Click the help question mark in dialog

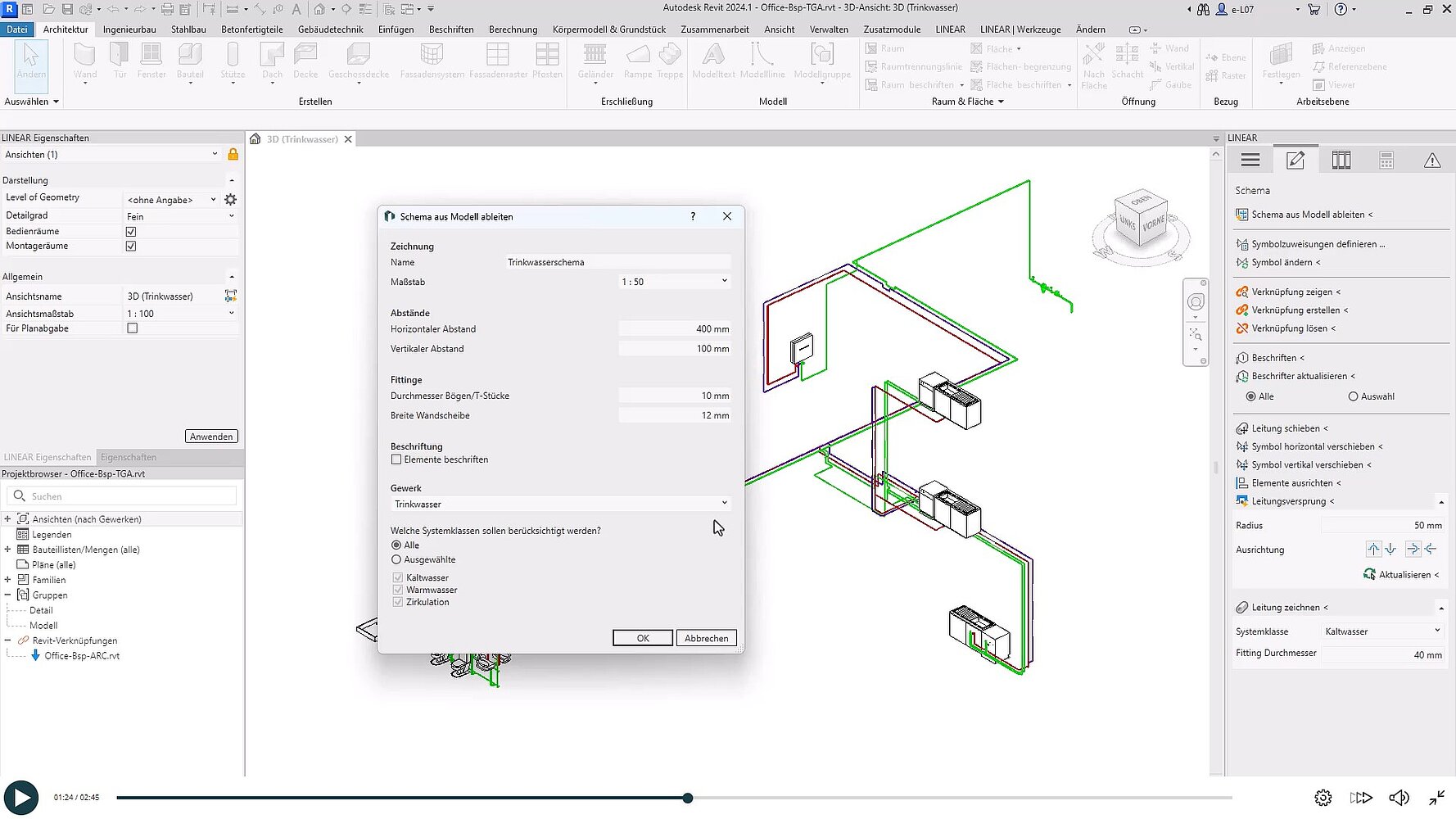(693, 216)
